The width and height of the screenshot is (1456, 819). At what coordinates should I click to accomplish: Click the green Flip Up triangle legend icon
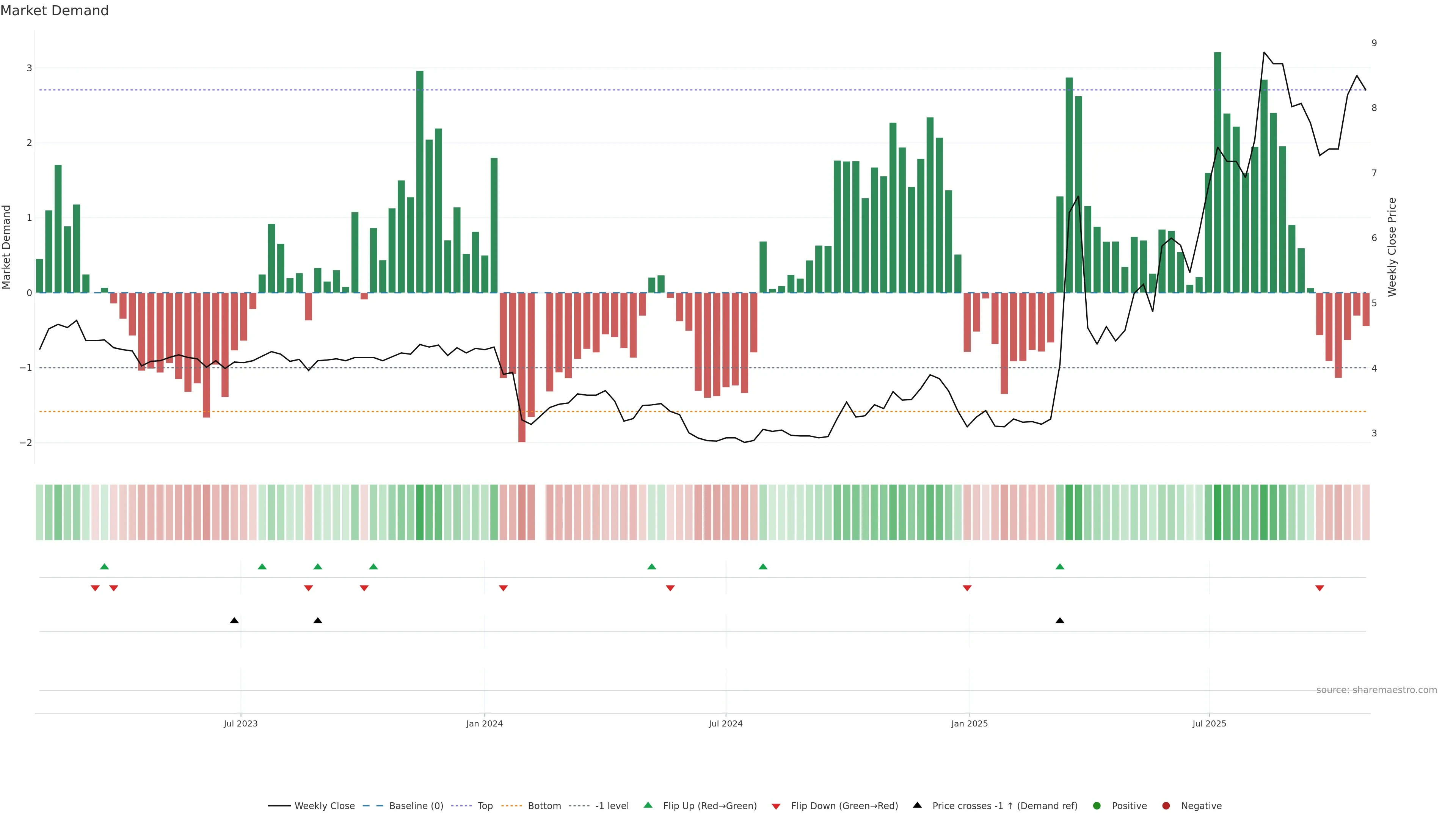648,805
